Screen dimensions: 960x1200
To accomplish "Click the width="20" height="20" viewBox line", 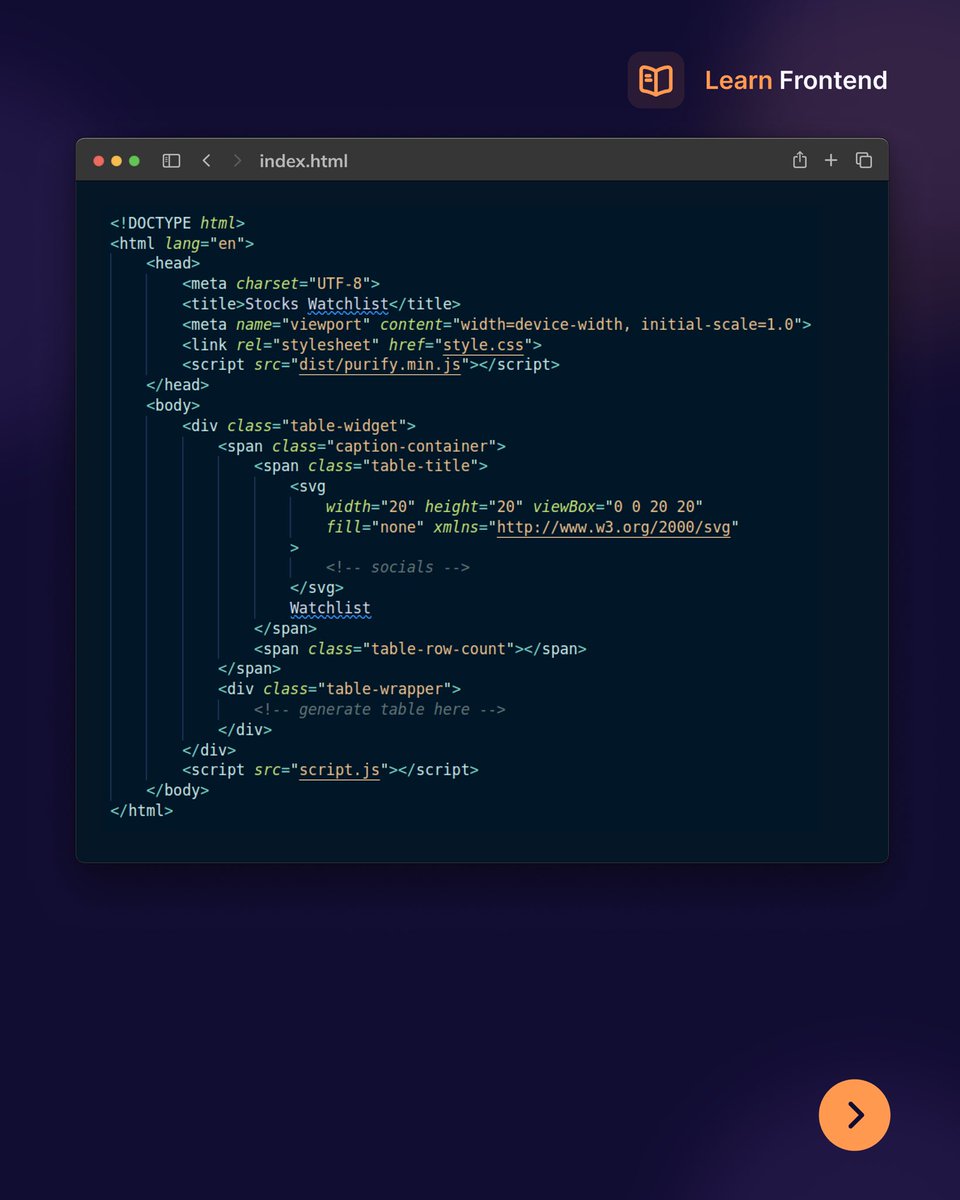I will pos(515,507).
